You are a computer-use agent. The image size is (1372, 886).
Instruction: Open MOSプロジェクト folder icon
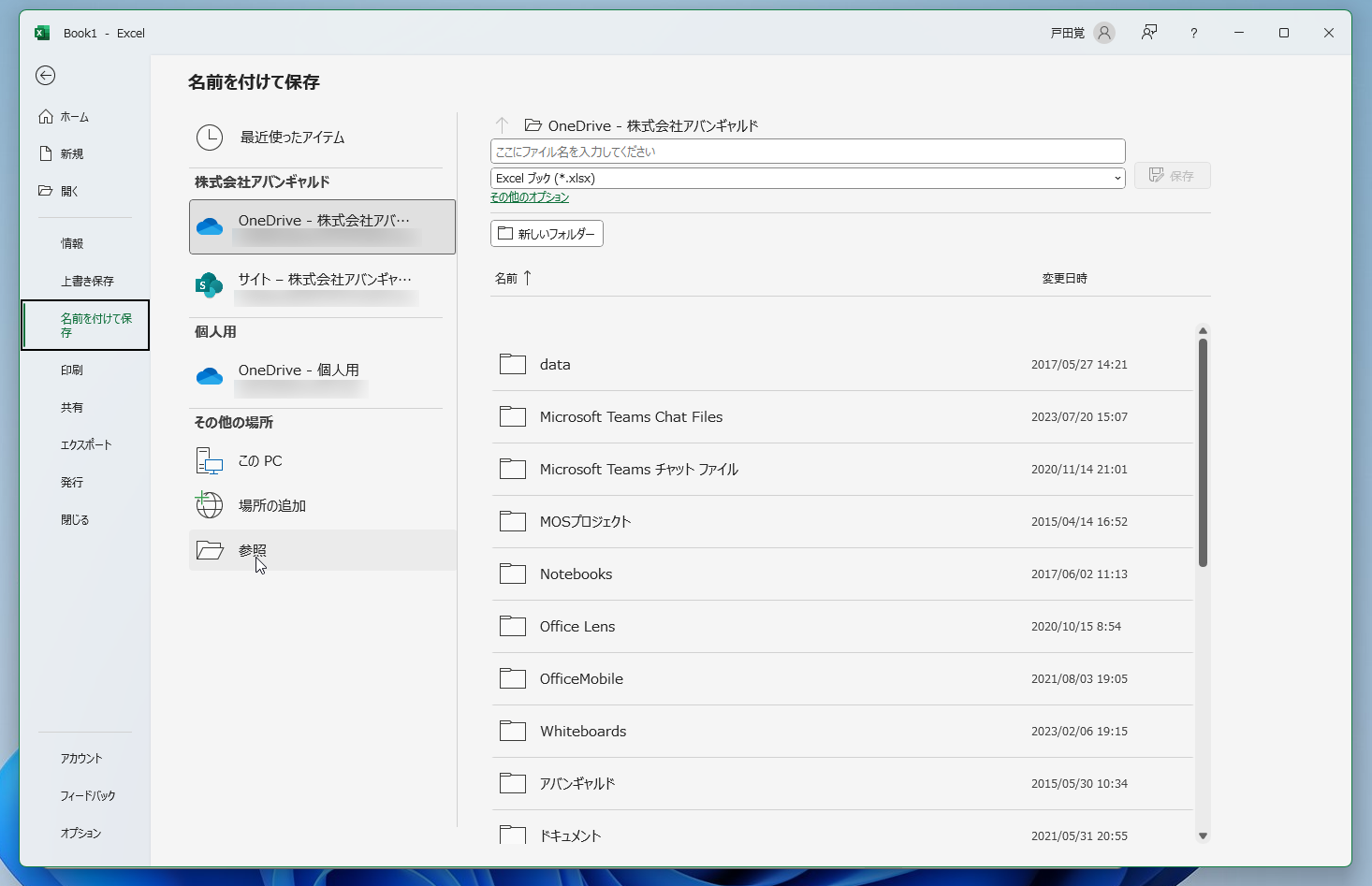point(513,521)
